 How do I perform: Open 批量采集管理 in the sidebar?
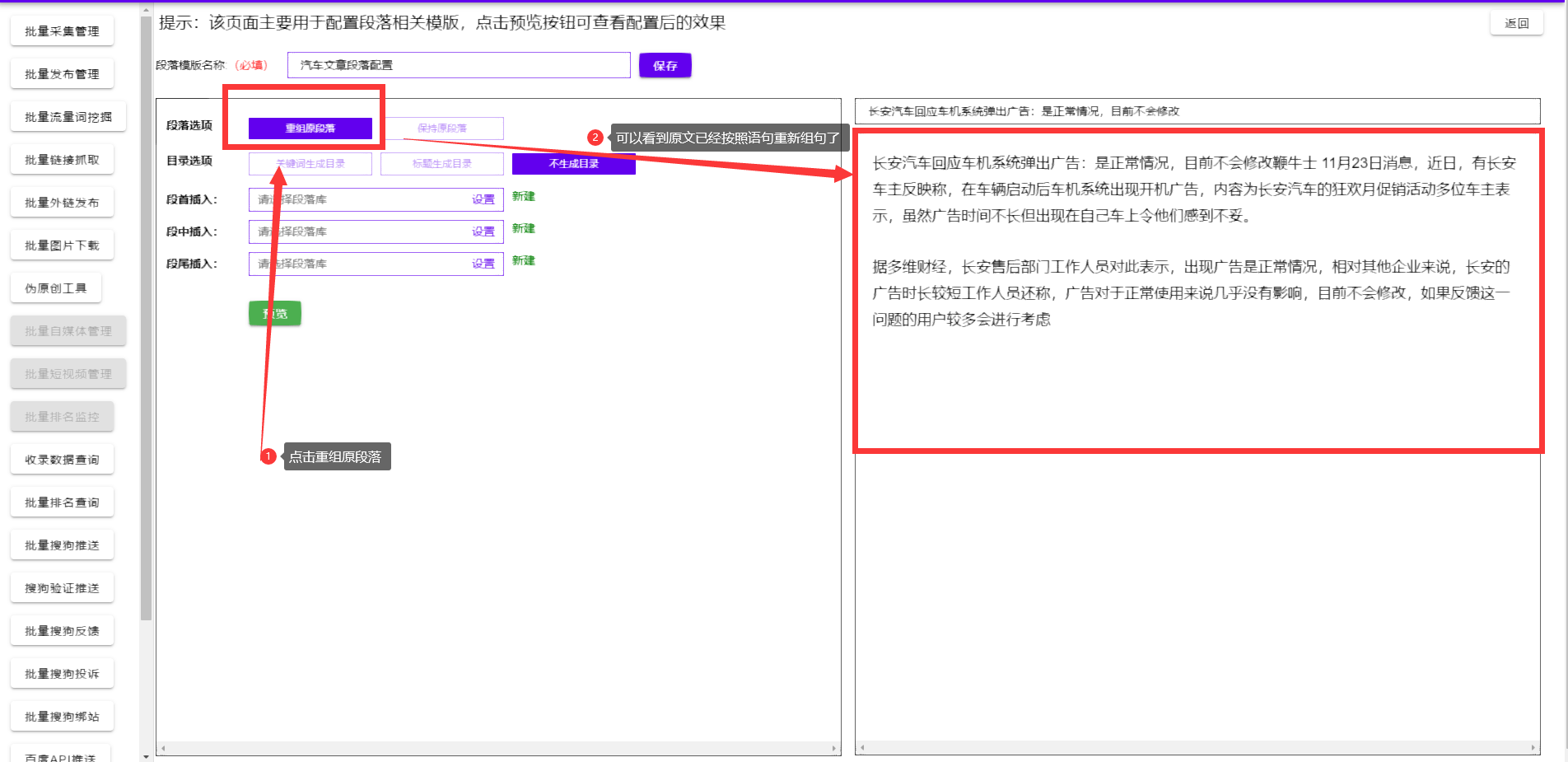[x=62, y=31]
